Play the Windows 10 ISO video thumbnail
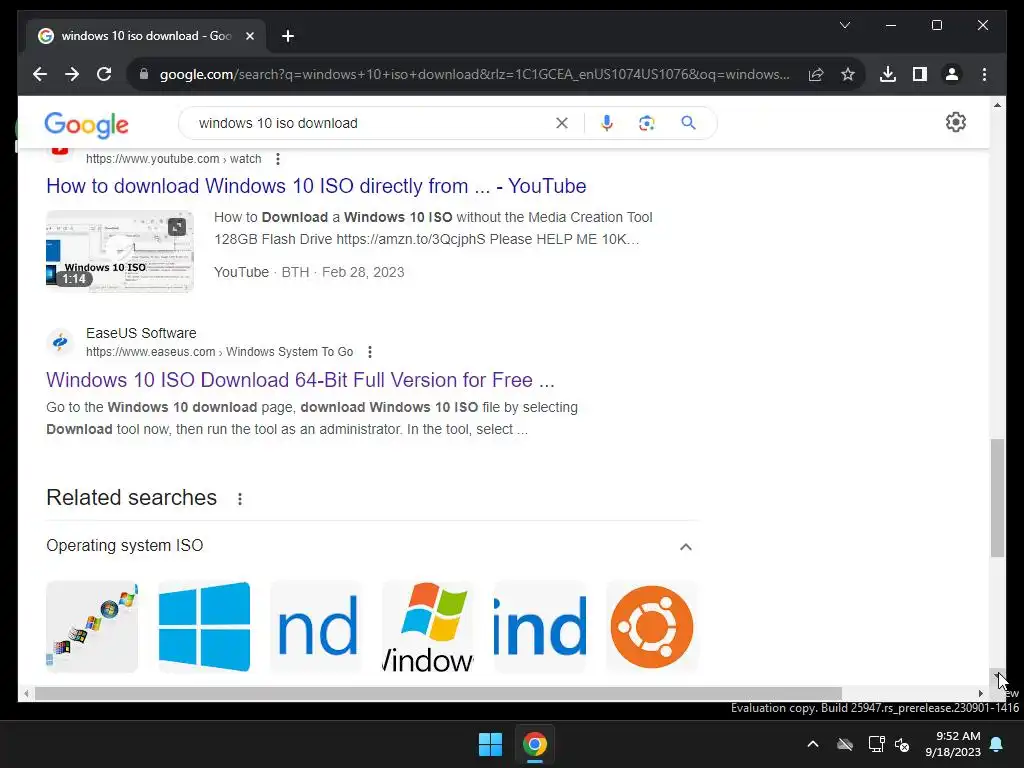Screen dimensions: 1024x768 (120, 251)
